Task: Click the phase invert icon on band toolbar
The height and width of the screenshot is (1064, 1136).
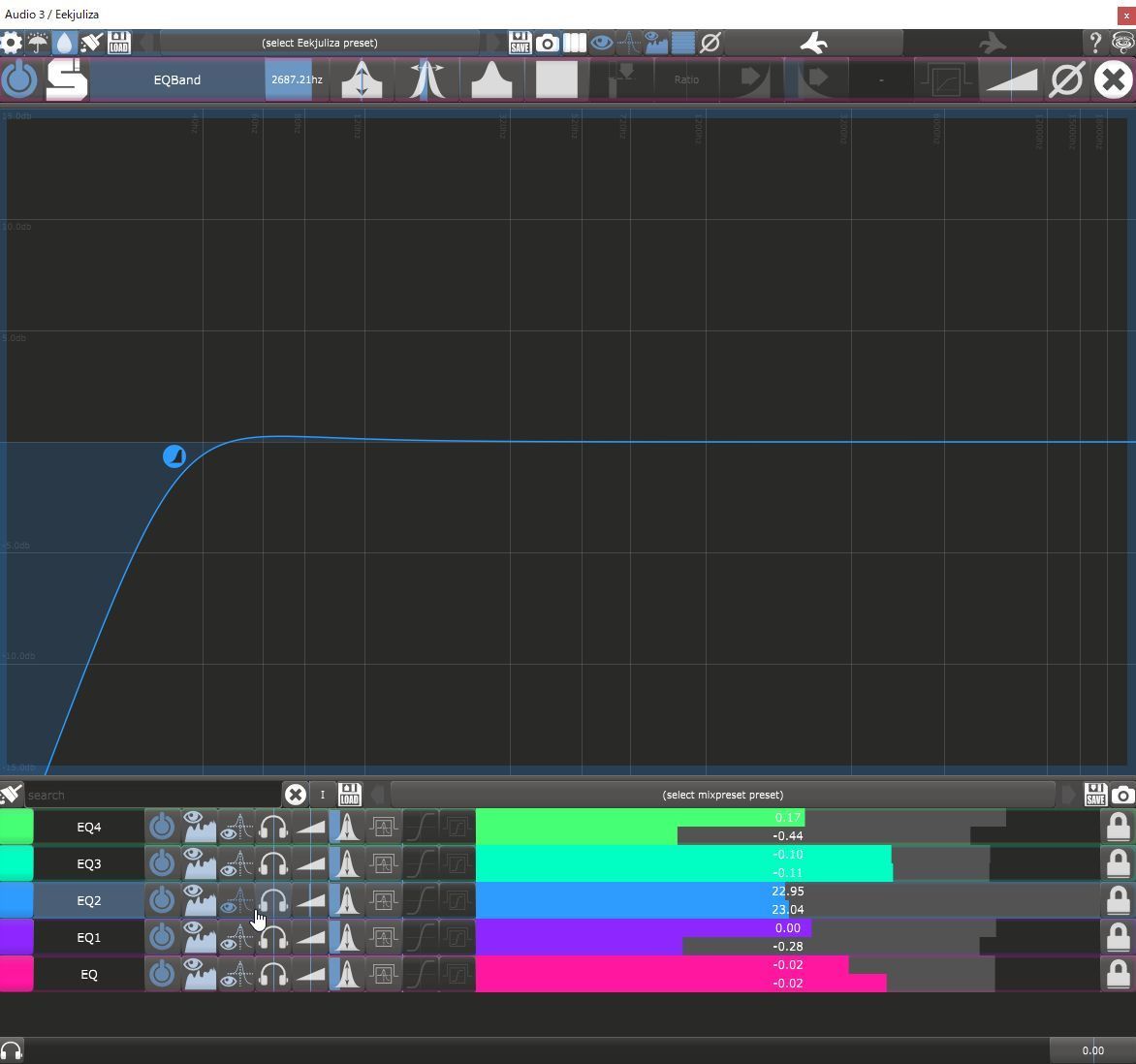Action: [1066, 79]
